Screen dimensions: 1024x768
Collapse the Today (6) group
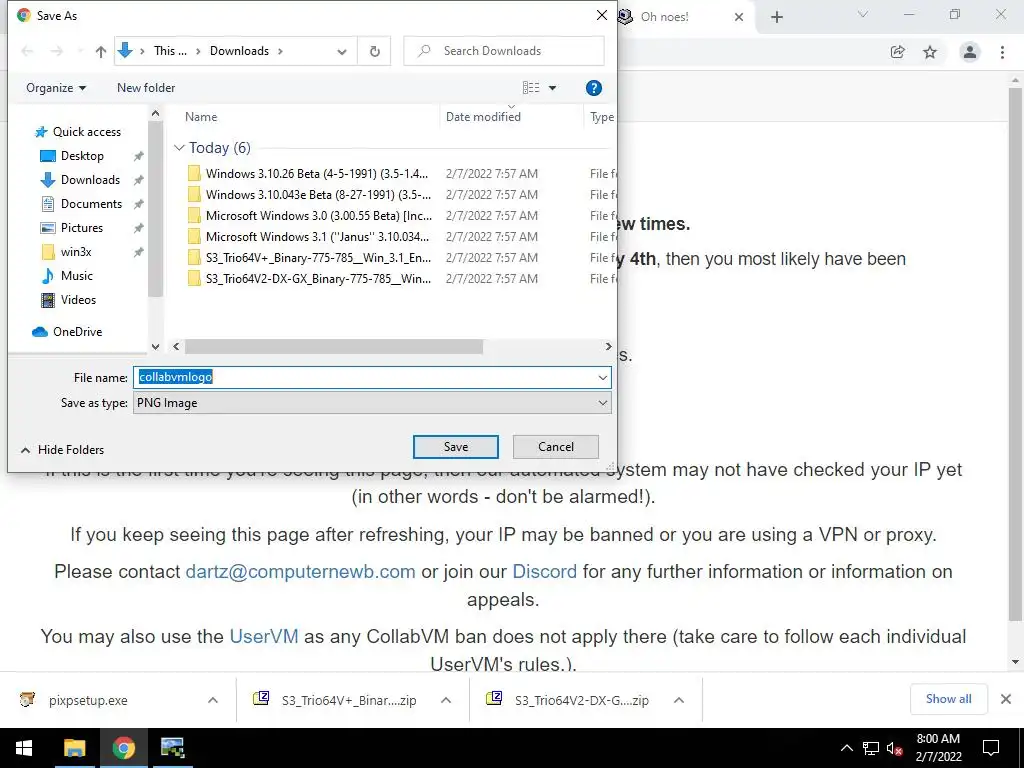[x=179, y=148]
